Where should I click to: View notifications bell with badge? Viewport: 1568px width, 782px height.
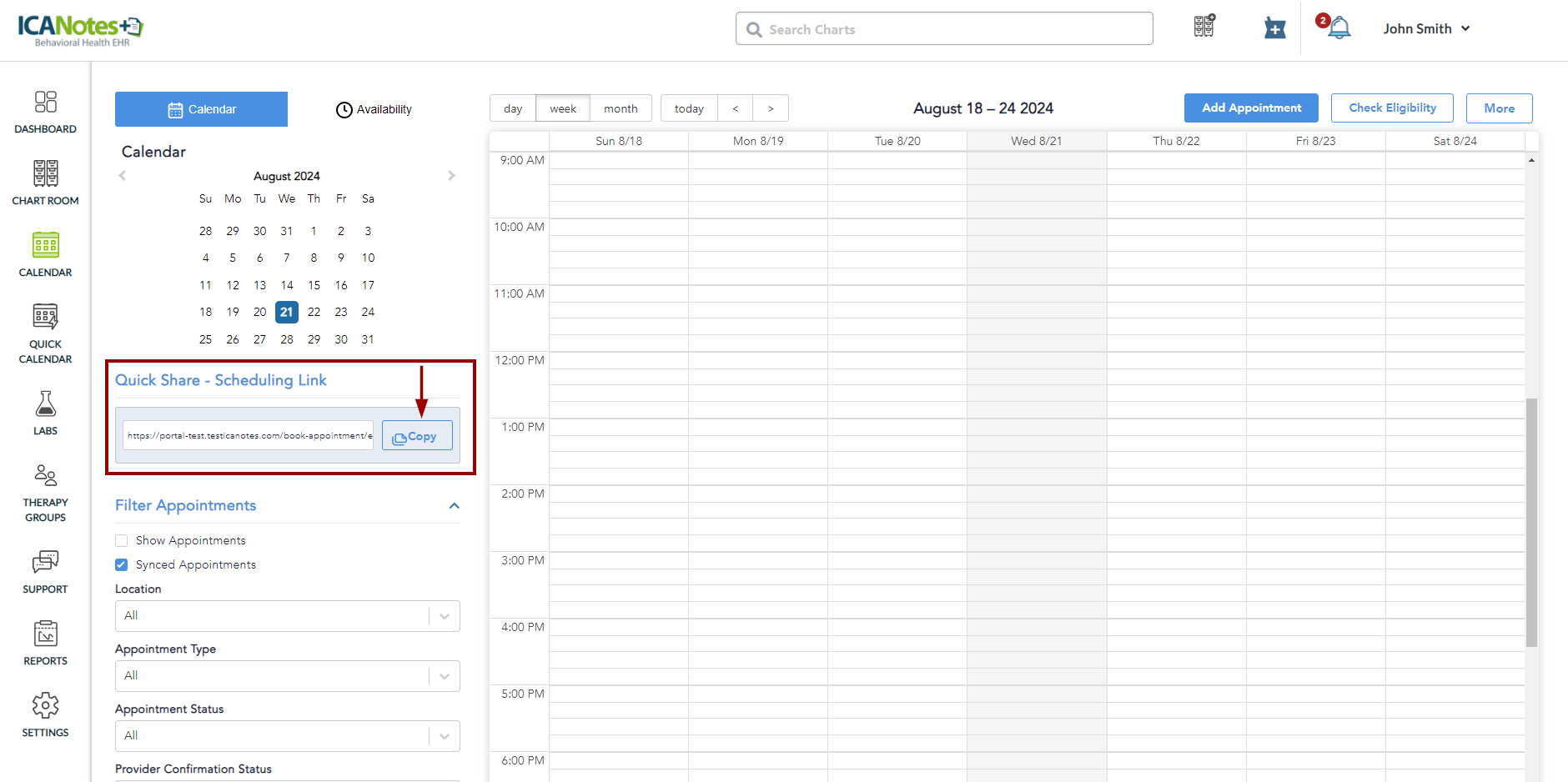1337,28
